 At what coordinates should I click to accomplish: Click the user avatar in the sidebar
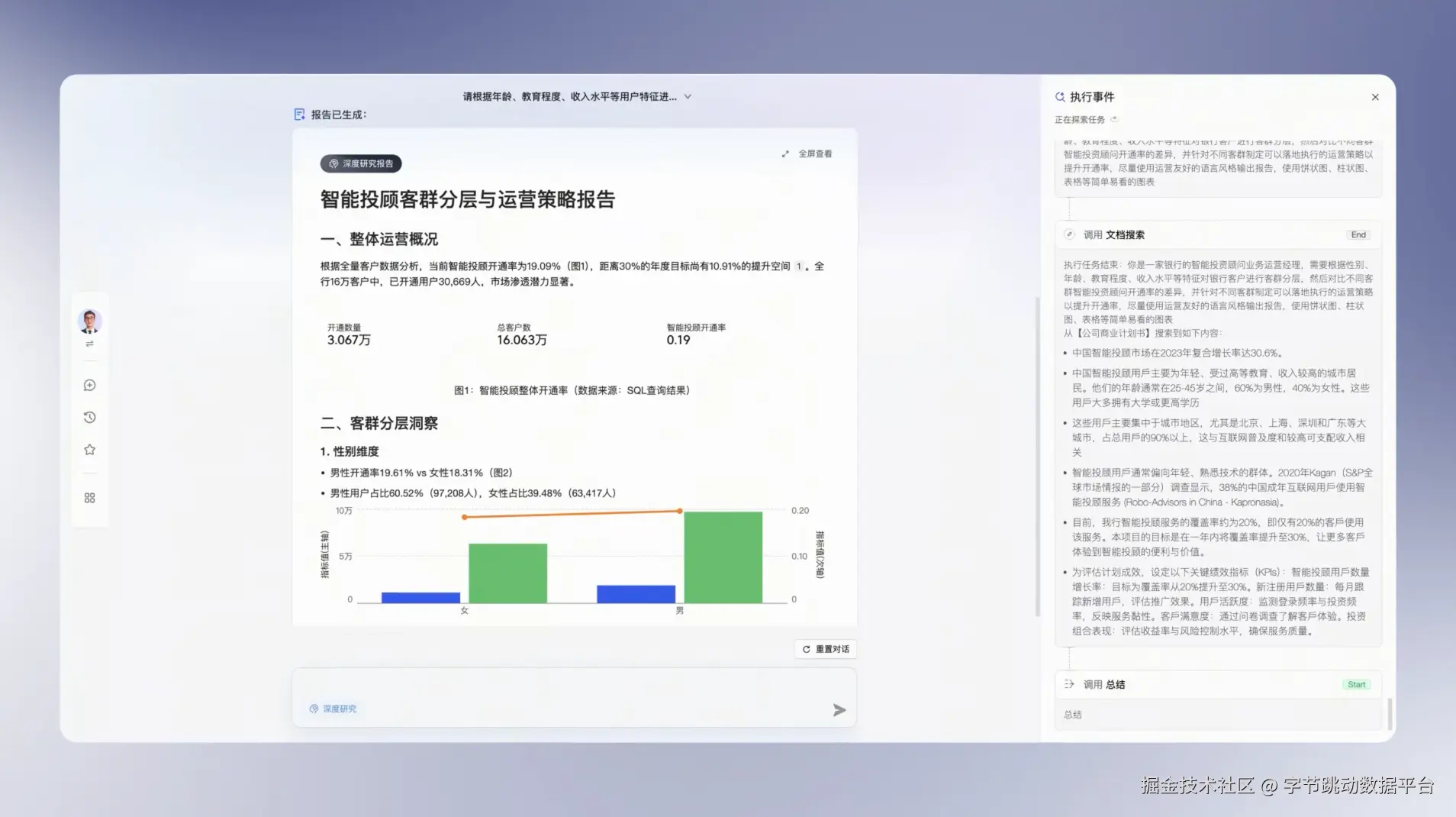point(89,321)
